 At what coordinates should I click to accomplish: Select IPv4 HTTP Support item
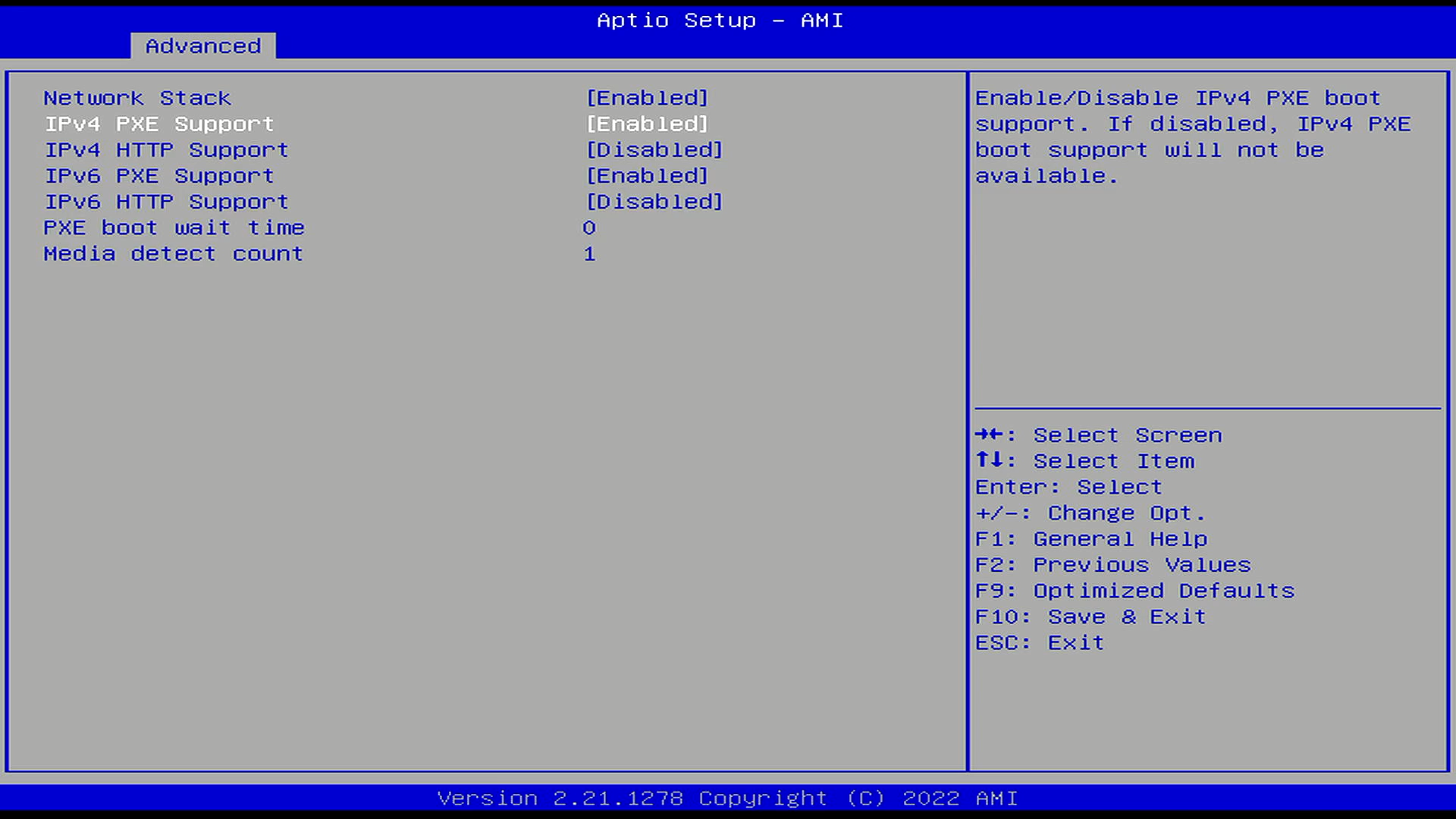click(x=167, y=150)
